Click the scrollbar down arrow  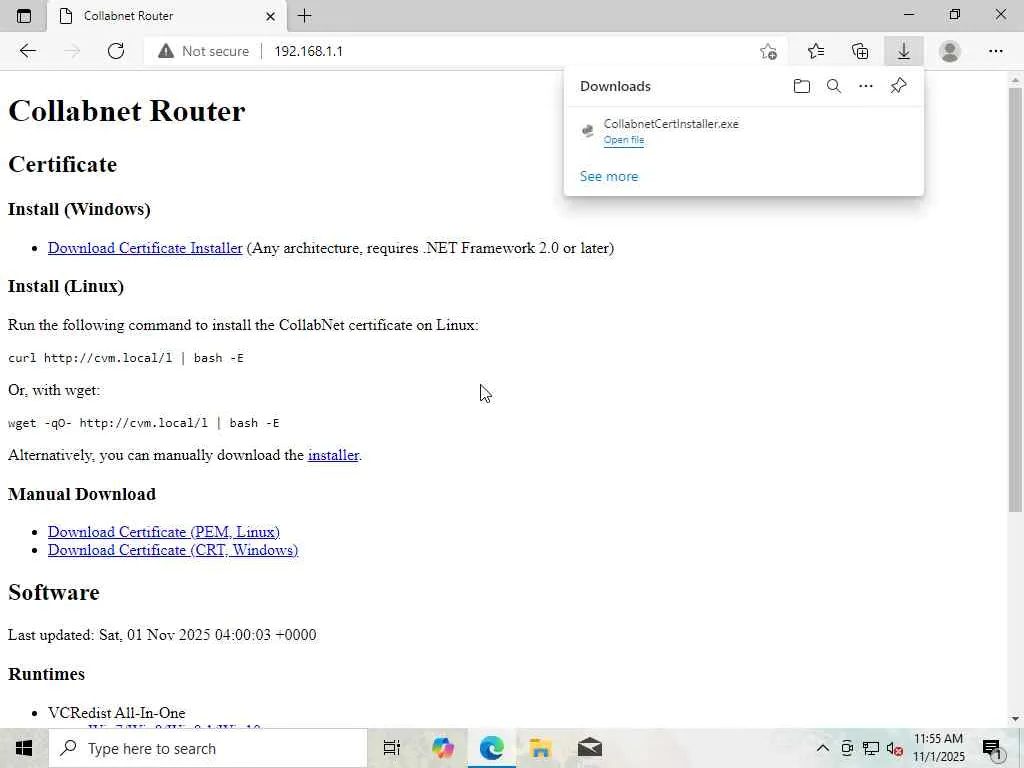tap(1015, 719)
